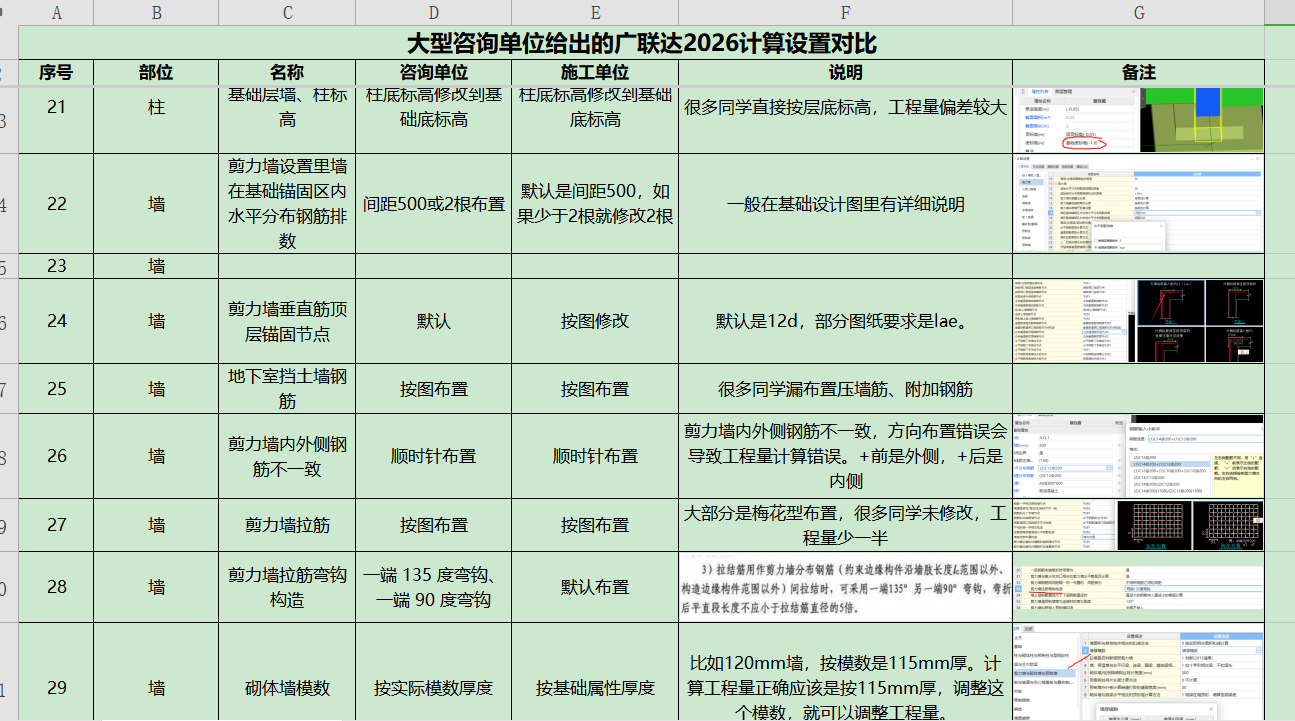The width and height of the screenshot is (1295, 721).
Task: Select 一般在基础设计图里有详细说明 cell
Action: (845, 204)
